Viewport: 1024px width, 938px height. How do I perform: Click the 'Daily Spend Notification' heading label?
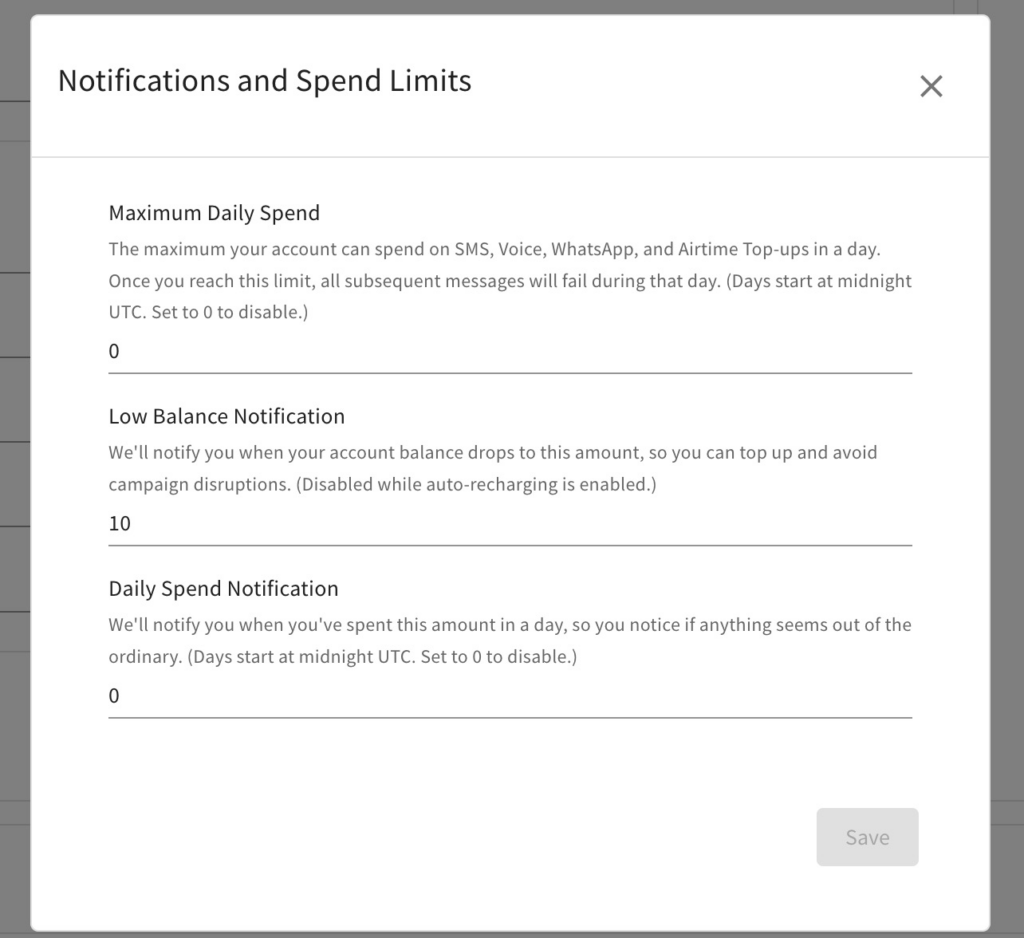tap(224, 588)
